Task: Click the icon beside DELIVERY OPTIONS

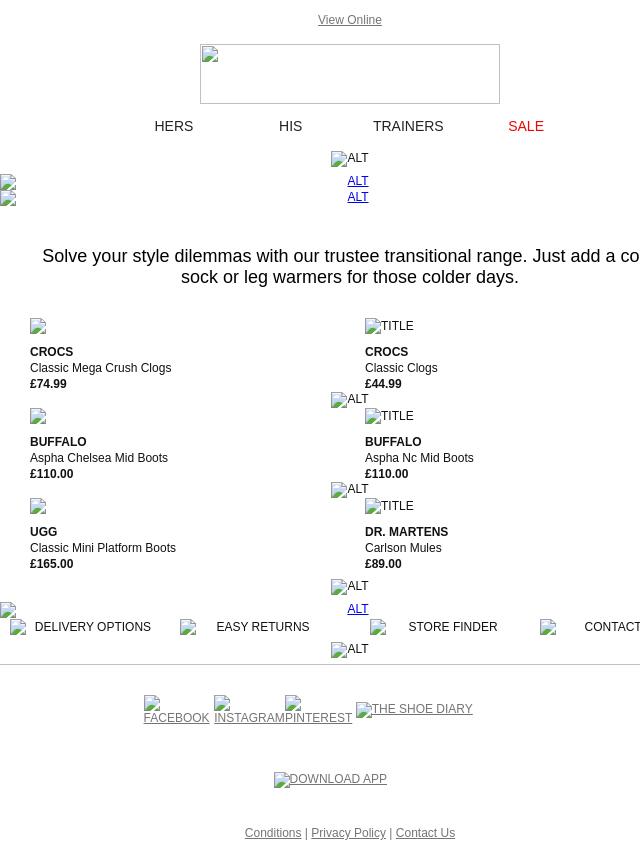Action: (x=18, y=627)
